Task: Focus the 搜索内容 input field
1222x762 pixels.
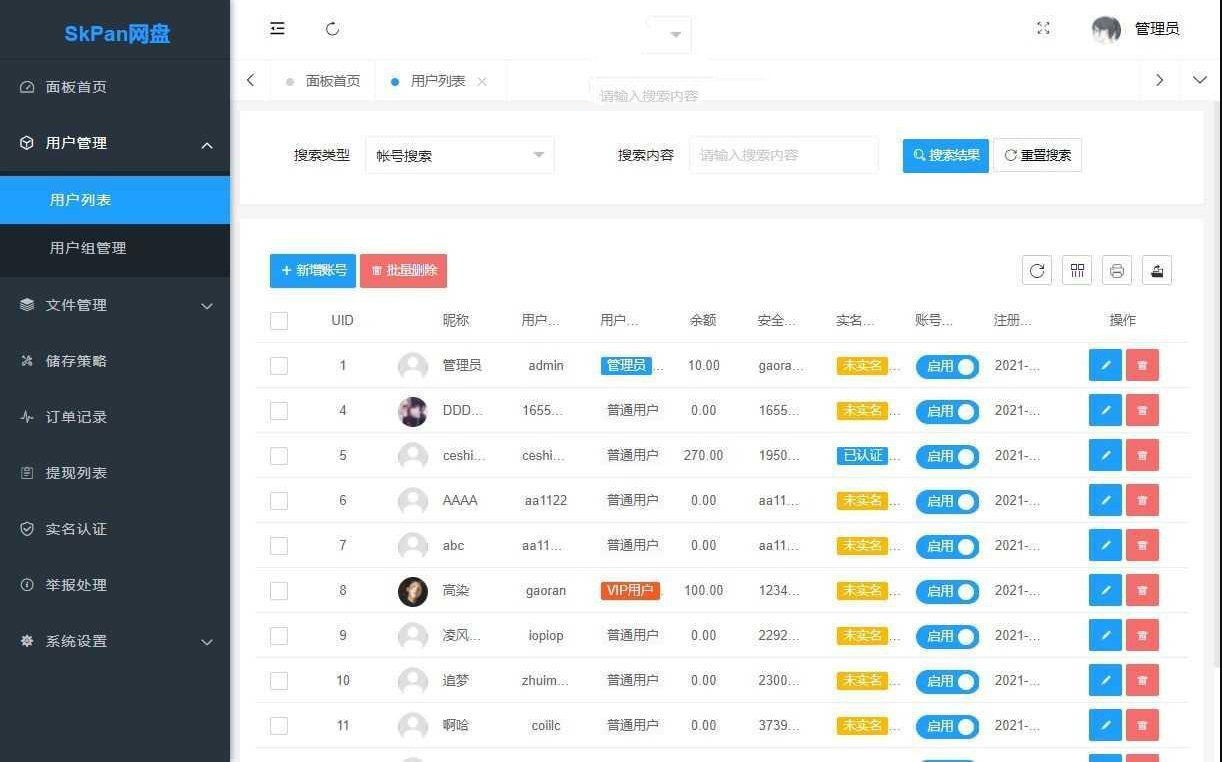Action: pos(783,156)
